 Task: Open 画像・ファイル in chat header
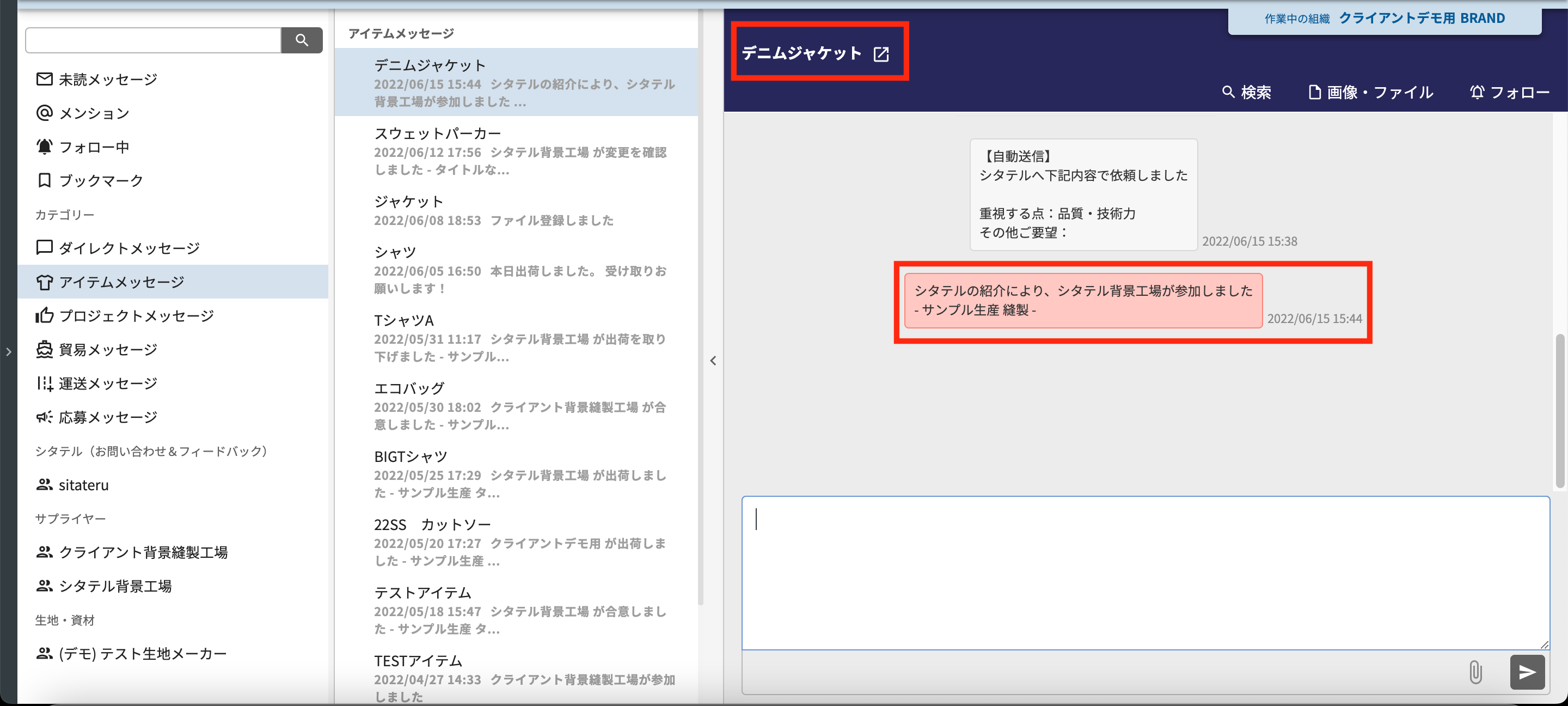[1370, 93]
